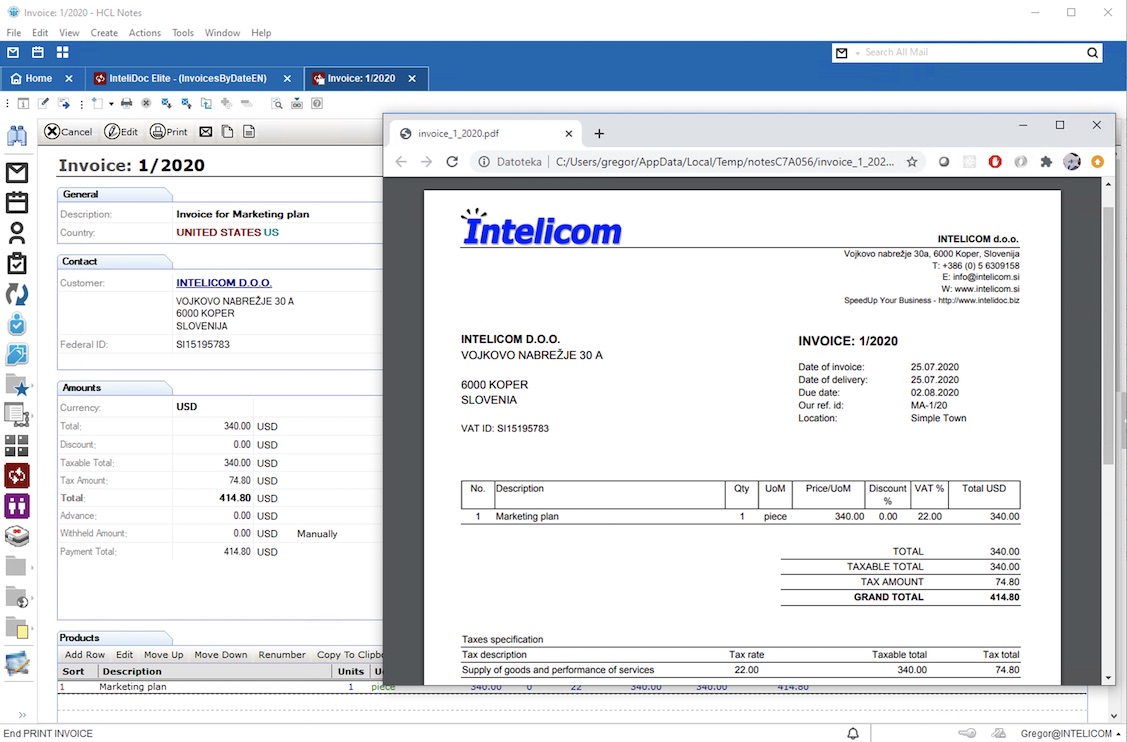The image size is (1127, 742).
Task: Click the binoculars search icon in sidebar
Action: (x=17, y=135)
